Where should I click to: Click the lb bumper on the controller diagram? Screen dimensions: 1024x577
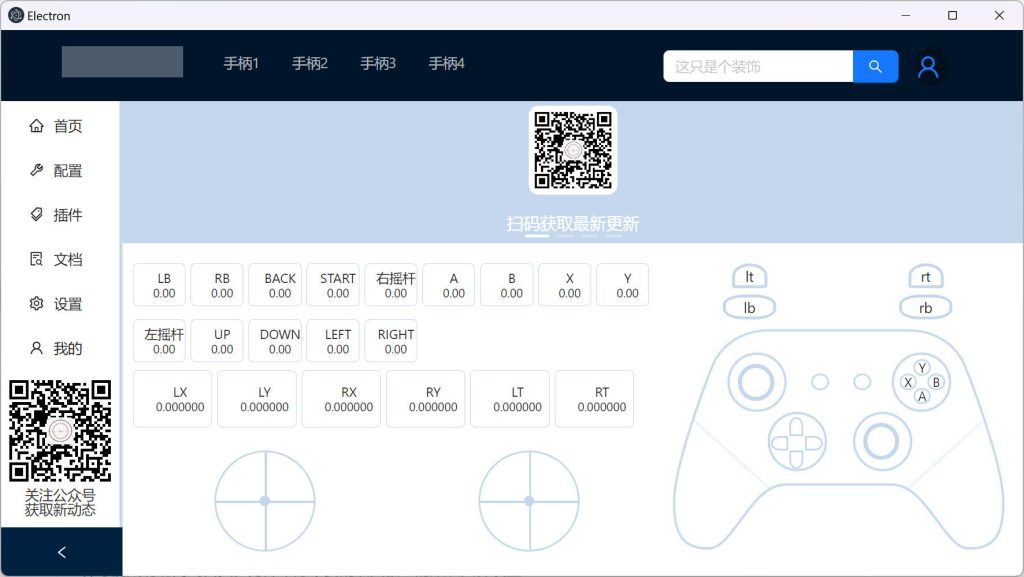(749, 307)
